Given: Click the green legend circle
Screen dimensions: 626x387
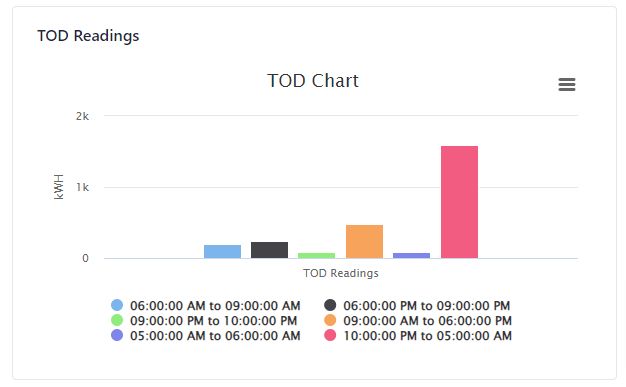Looking at the screenshot, I should (x=117, y=320).
